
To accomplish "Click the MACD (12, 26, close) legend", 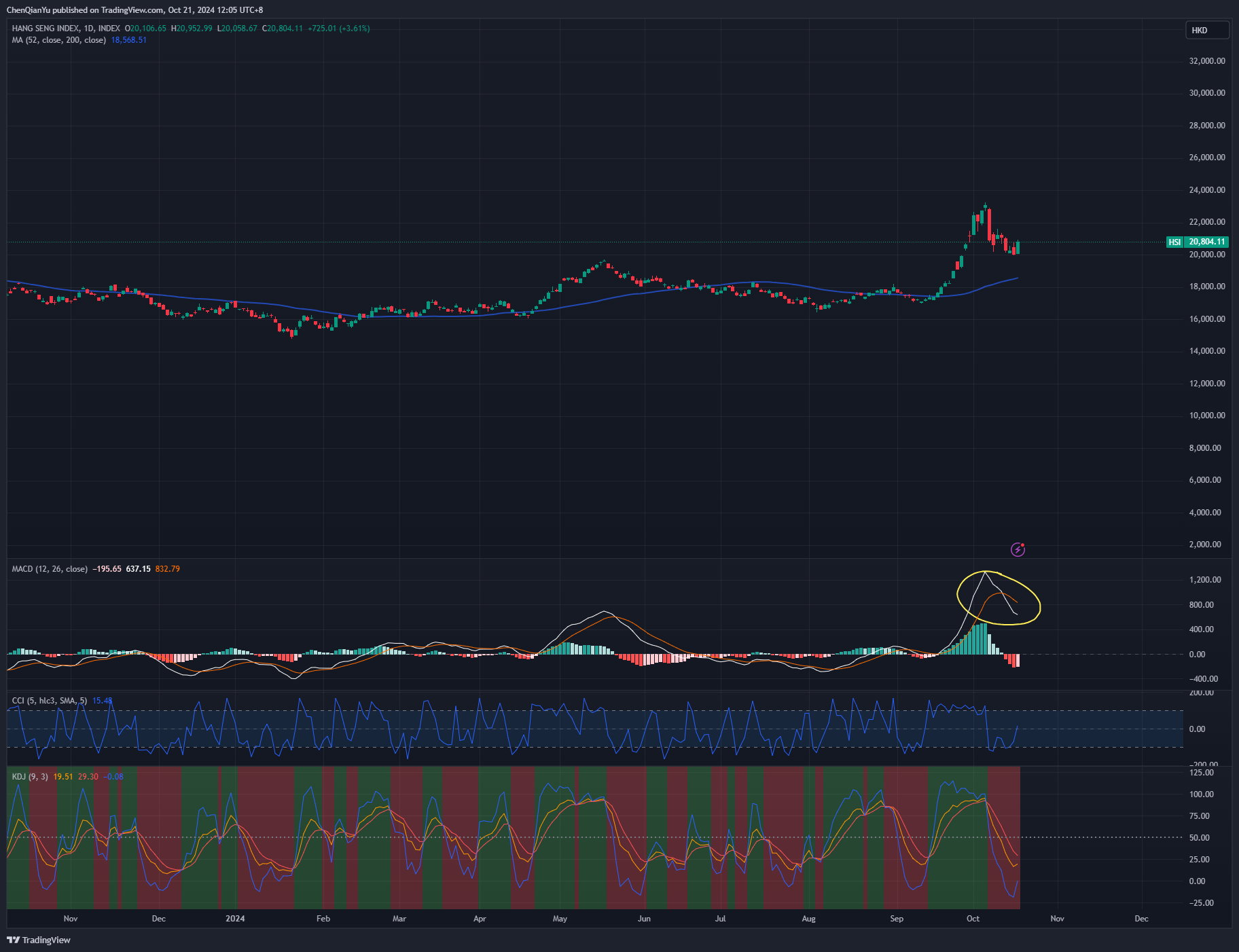I will (x=50, y=569).
